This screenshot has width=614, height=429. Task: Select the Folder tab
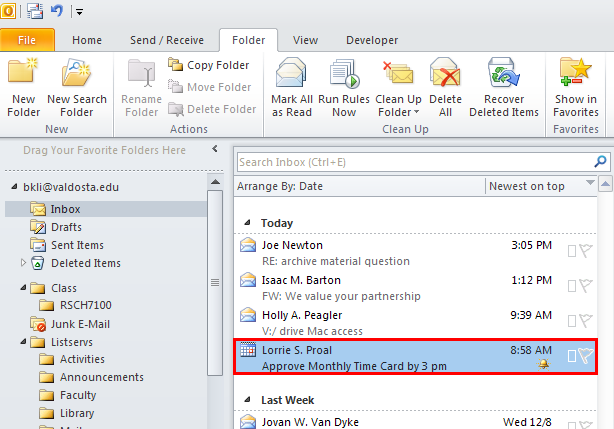[249, 40]
